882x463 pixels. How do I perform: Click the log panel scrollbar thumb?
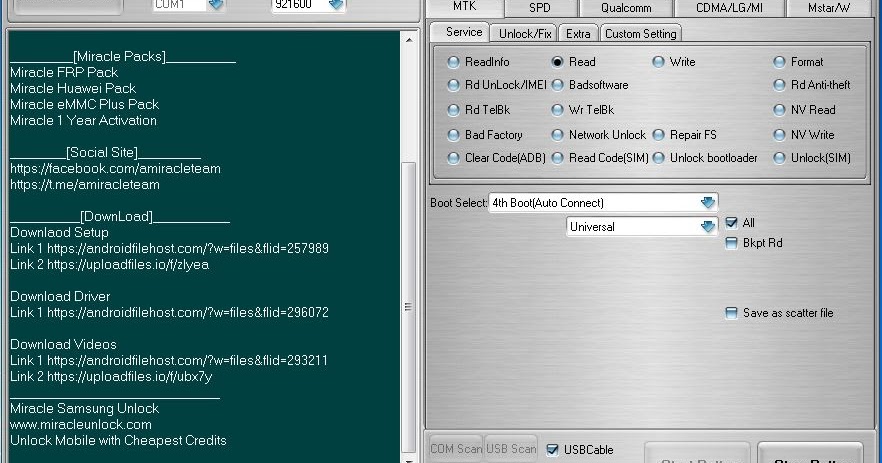pyautogui.click(x=409, y=307)
